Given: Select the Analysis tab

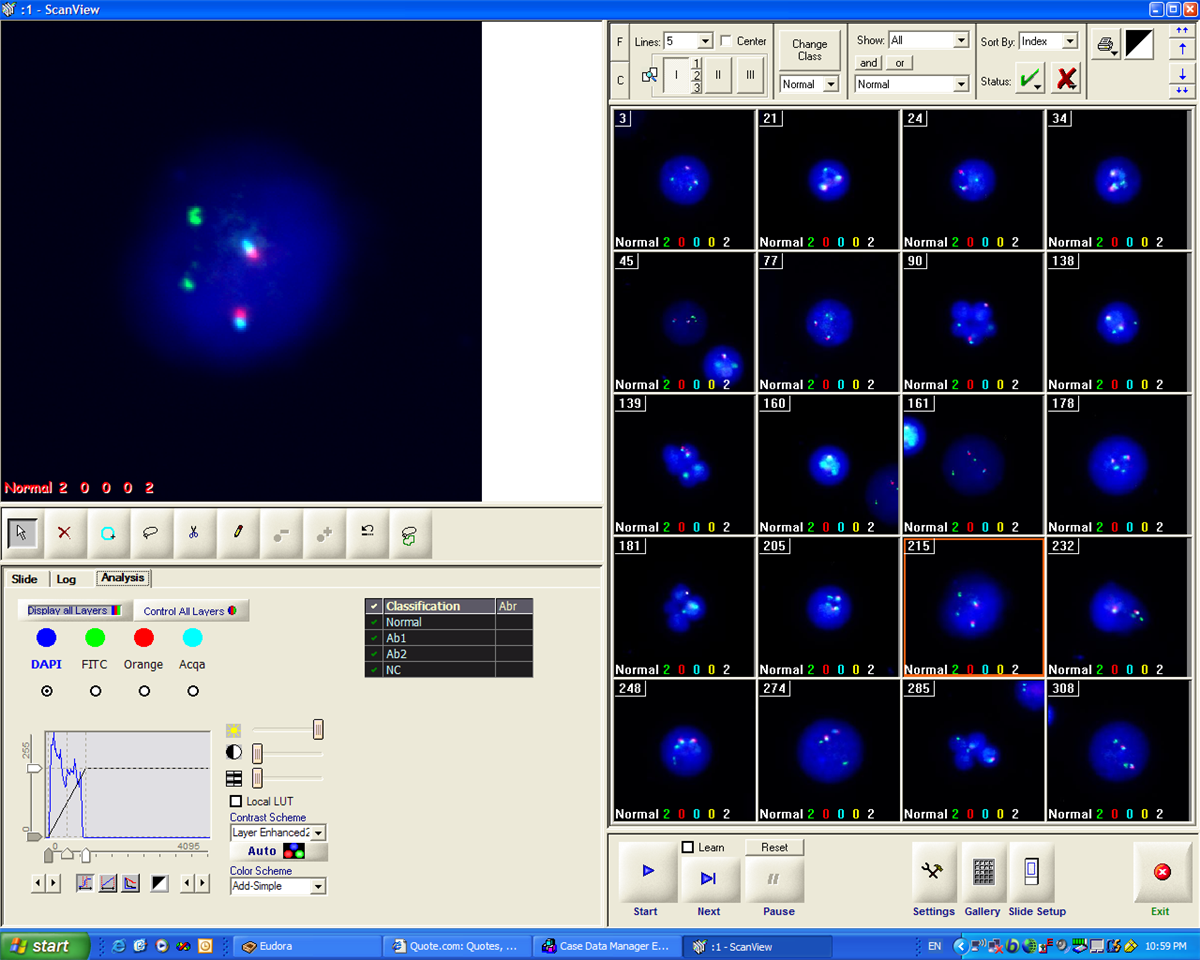Looking at the screenshot, I should tap(123, 578).
